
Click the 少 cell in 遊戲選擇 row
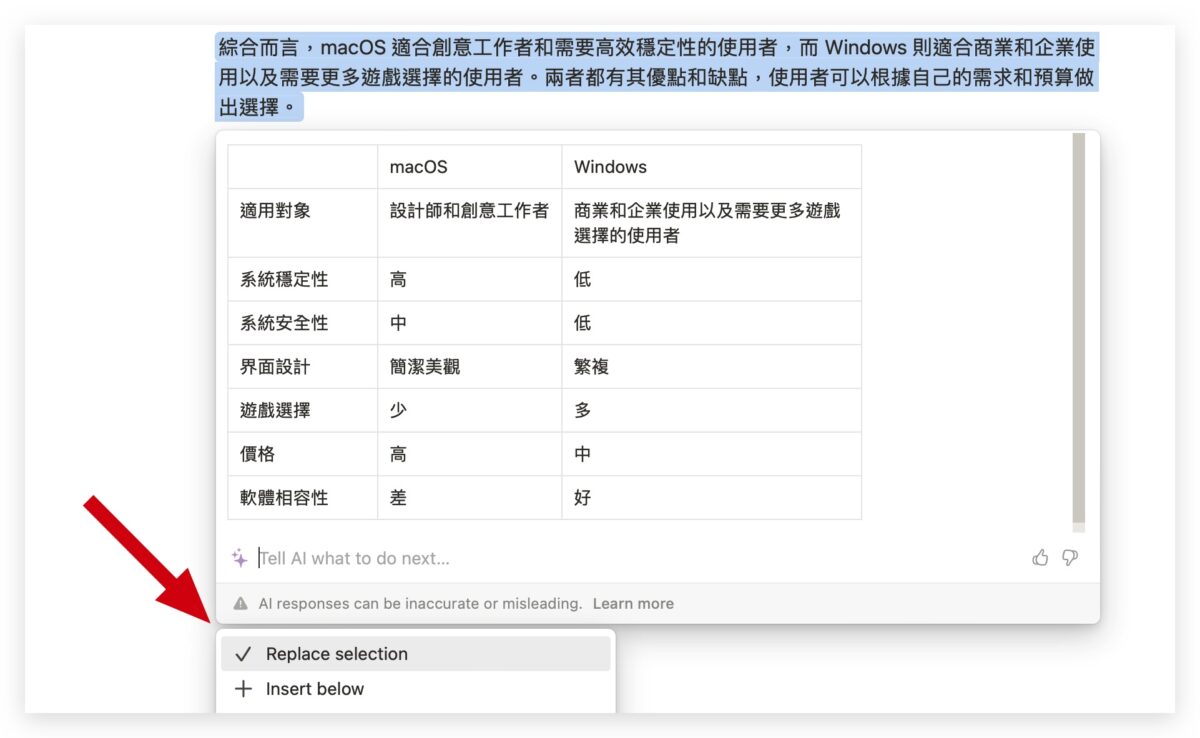[x=470, y=410]
